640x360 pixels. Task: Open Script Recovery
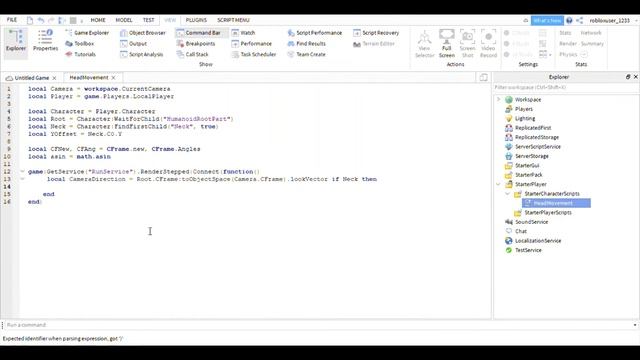(x=376, y=33)
